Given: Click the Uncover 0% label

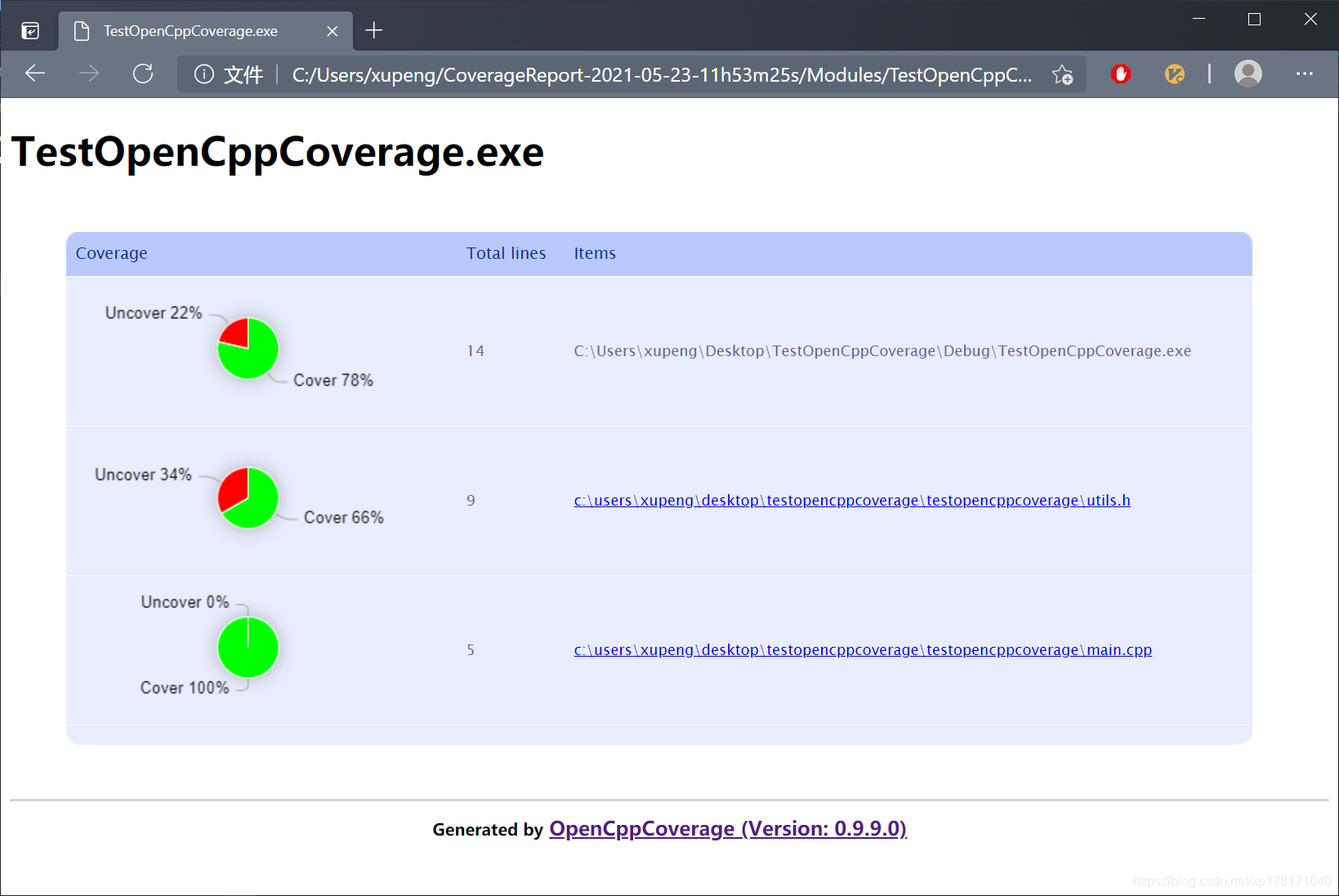Looking at the screenshot, I should pyautogui.click(x=185, y=603).
